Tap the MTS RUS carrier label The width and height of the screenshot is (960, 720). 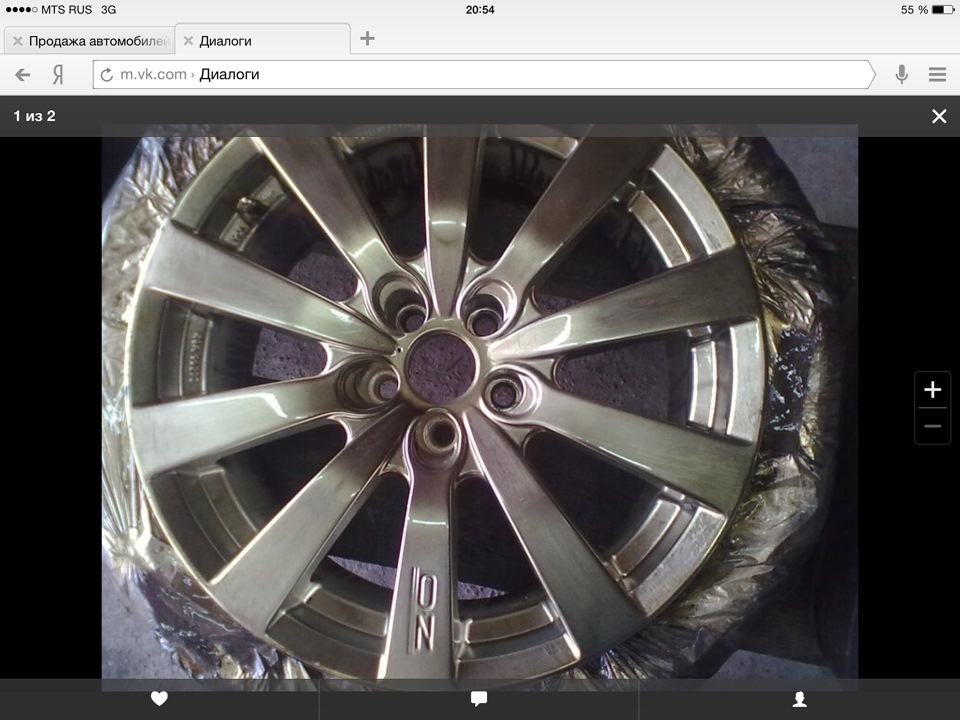66,10
